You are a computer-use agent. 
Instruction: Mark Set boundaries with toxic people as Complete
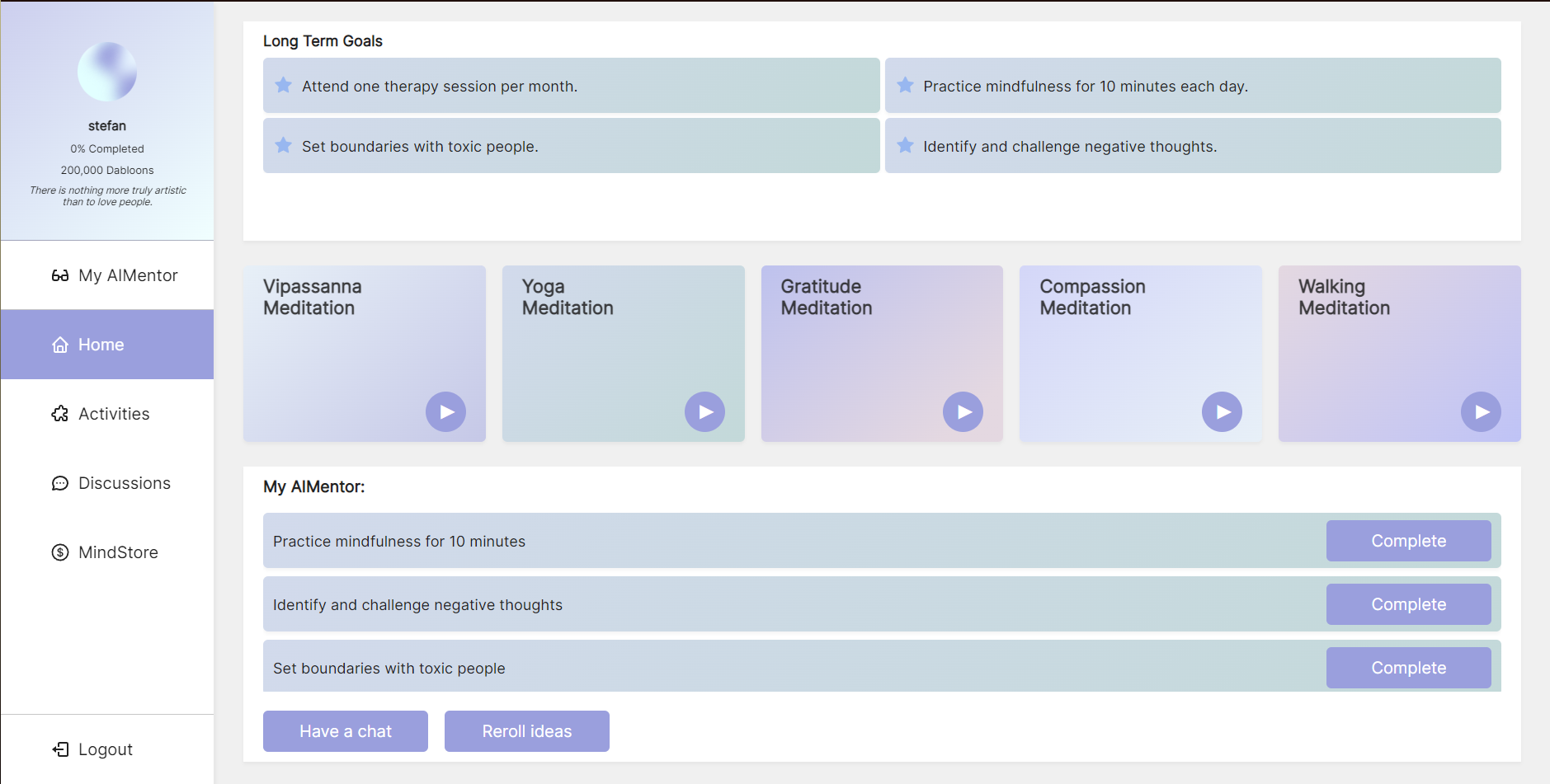pos(1408,667)
